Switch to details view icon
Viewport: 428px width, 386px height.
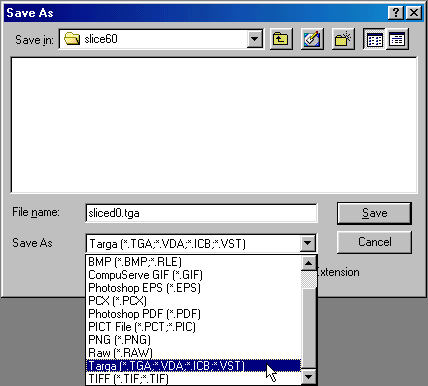click(397, 39)
